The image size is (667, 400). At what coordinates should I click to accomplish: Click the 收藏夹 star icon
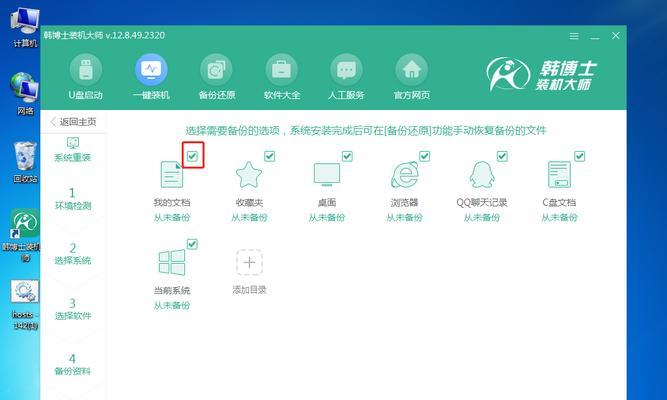249,174
